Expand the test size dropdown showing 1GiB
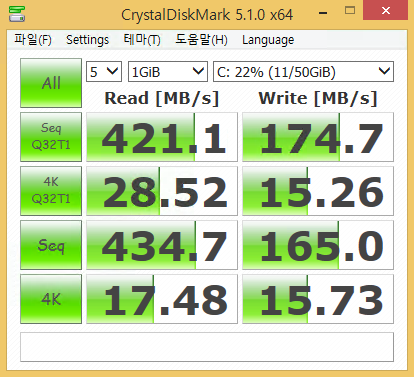This screenshot has width=414, height=377. point(168,72)
